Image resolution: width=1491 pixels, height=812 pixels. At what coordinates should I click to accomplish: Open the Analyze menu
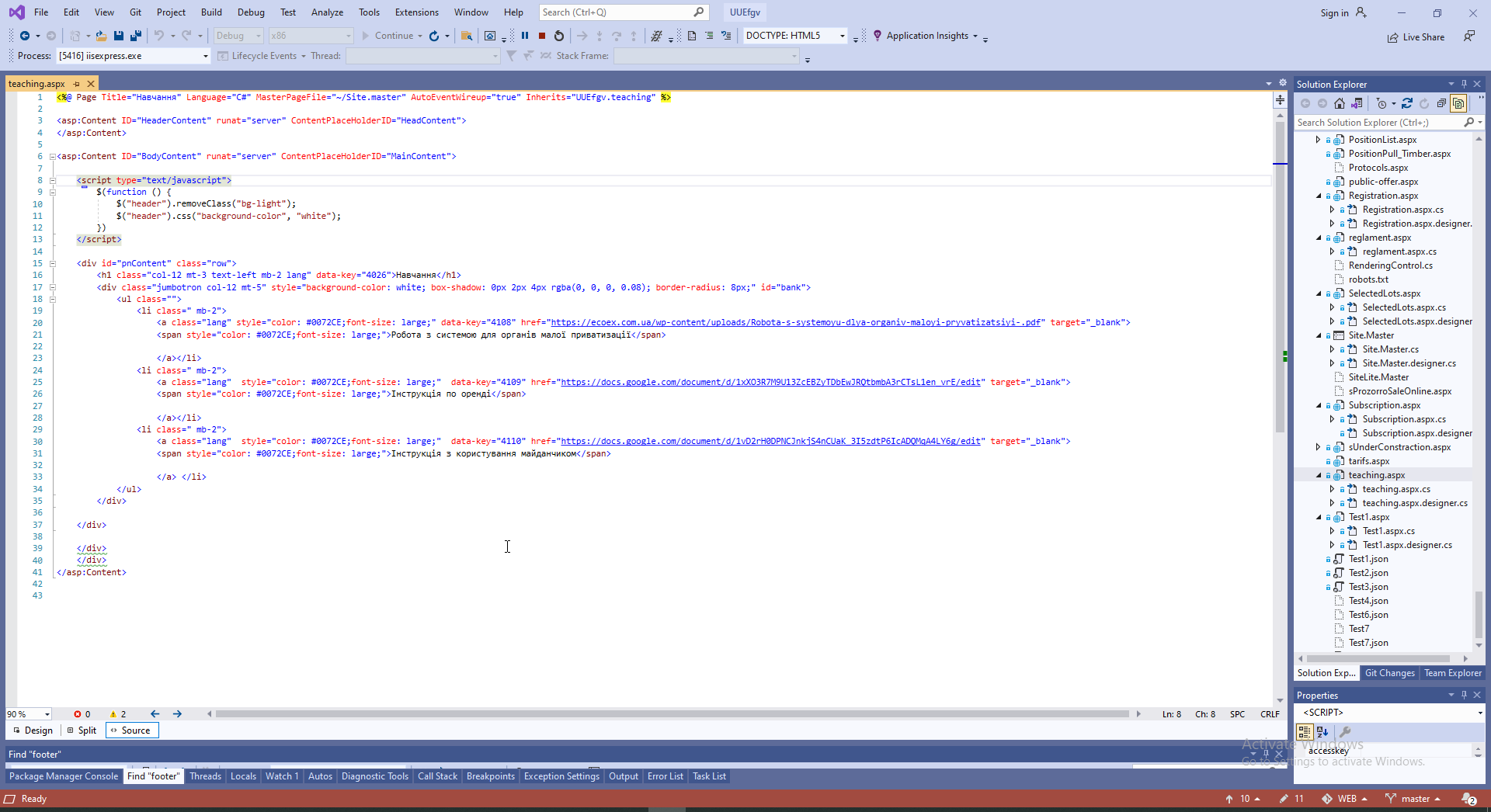point(327,12)
